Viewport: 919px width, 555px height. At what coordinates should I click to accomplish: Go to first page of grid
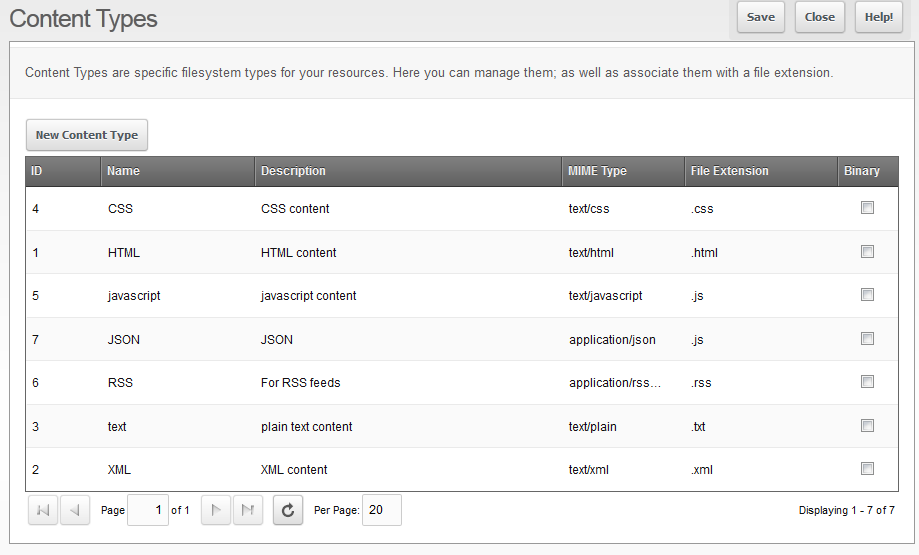pos(43,510)
